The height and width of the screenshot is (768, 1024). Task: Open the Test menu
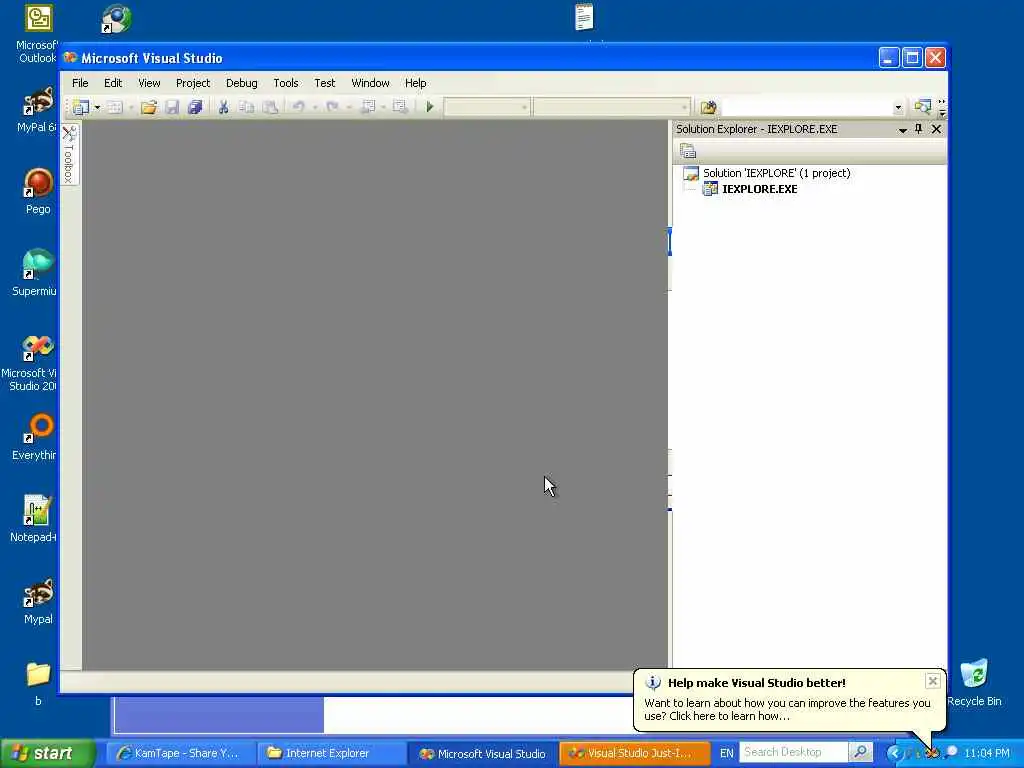coord(325,83)
